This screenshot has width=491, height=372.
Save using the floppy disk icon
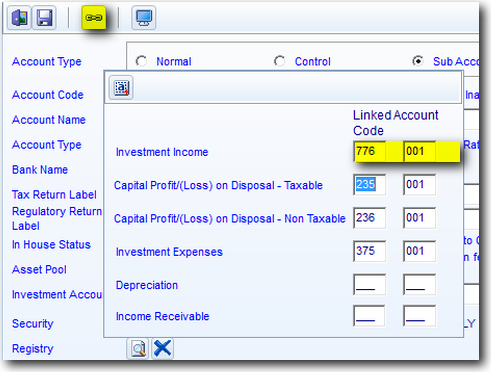click(44, 18)
